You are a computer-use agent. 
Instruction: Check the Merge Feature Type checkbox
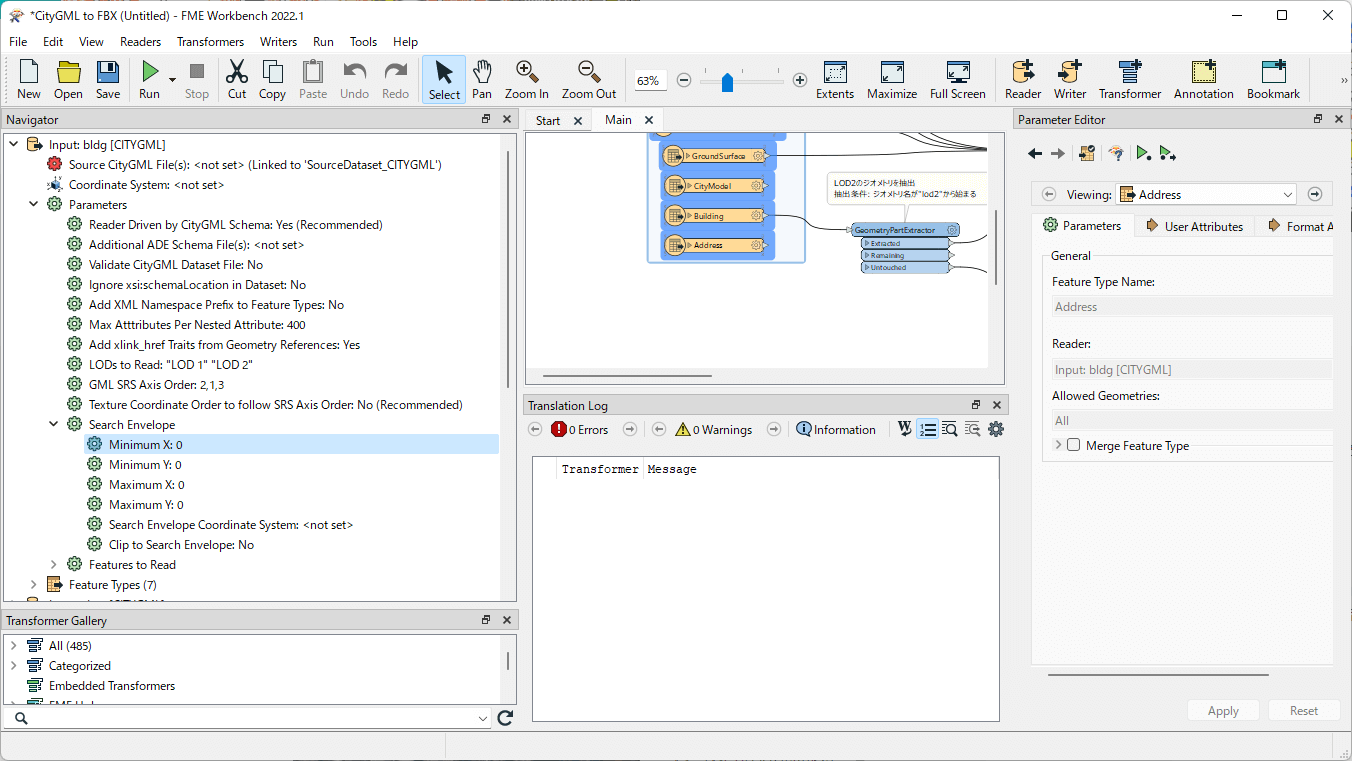click(1074, 445)
